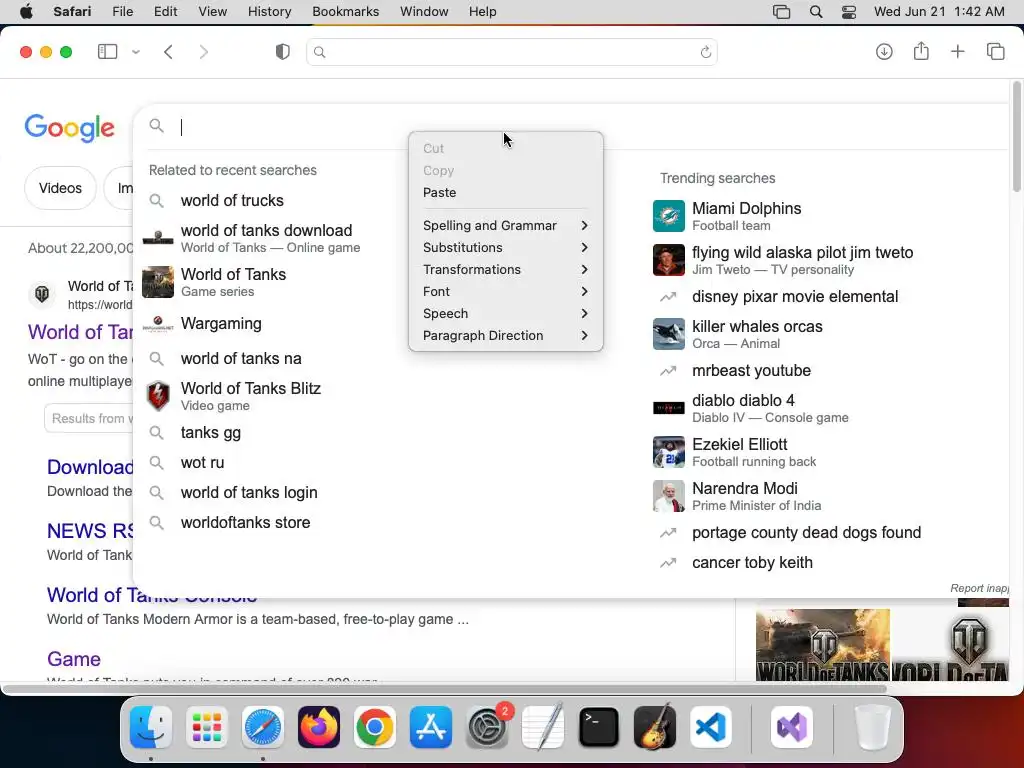Open the View menu
1024x768 pixels.
[x=212, y=12]
